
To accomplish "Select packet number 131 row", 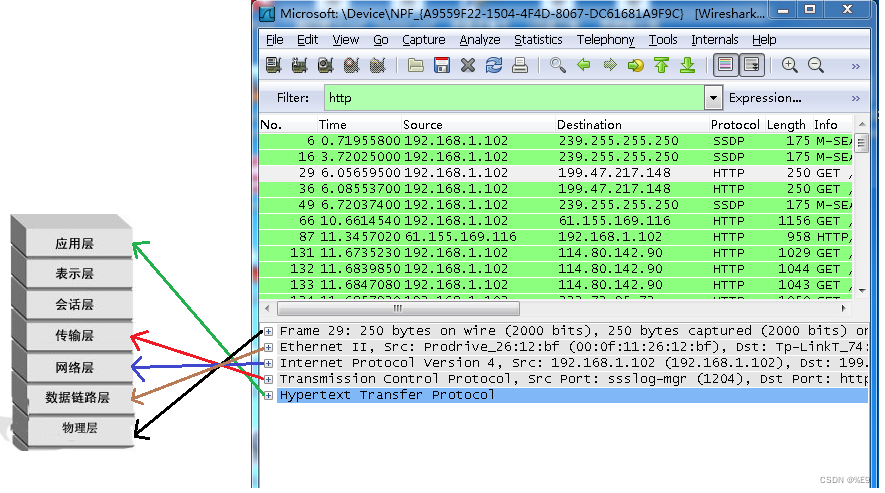I will click(x=556, y=253).
